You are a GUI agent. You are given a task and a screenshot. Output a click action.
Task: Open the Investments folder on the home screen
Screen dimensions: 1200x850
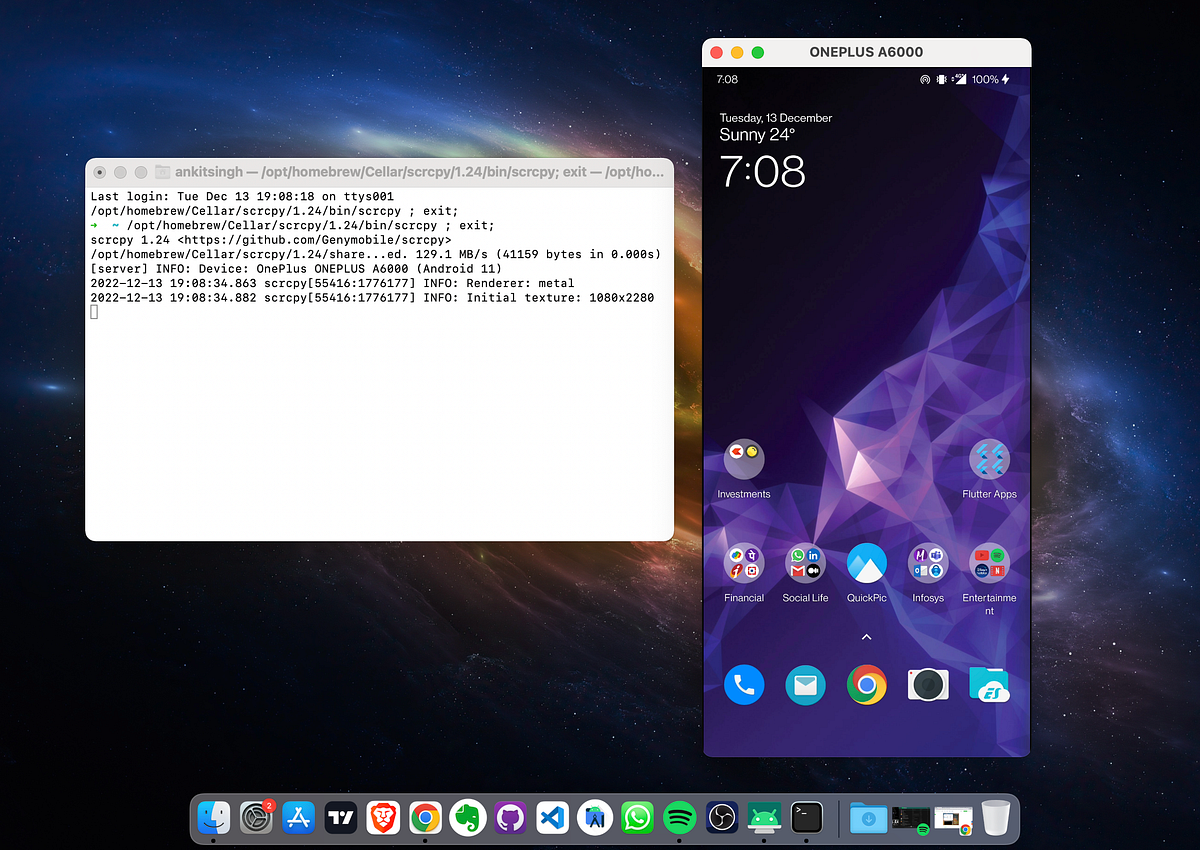coord(744,461)
